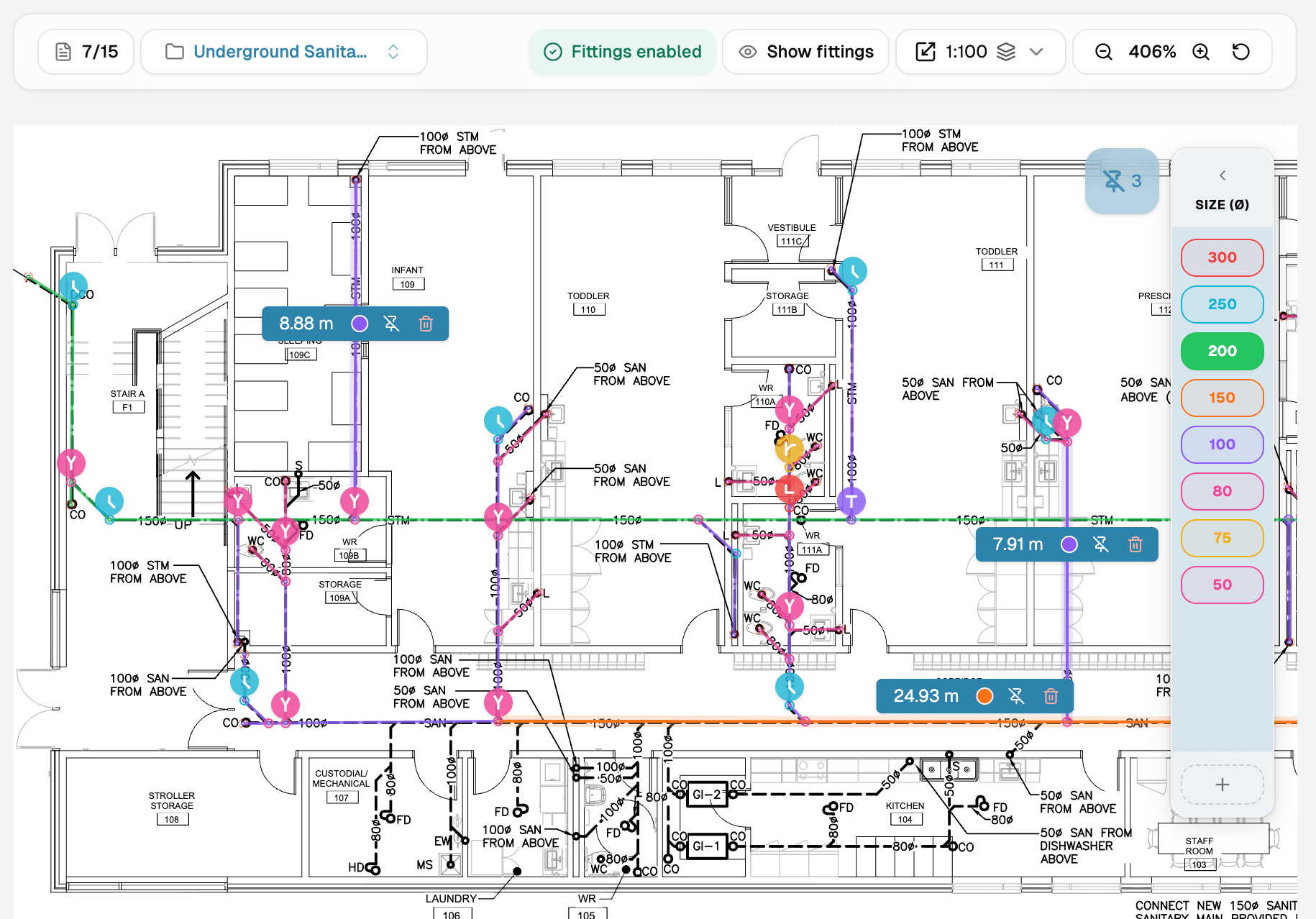Expand the dropdown next to the scale

click(x=1037, y=51)
